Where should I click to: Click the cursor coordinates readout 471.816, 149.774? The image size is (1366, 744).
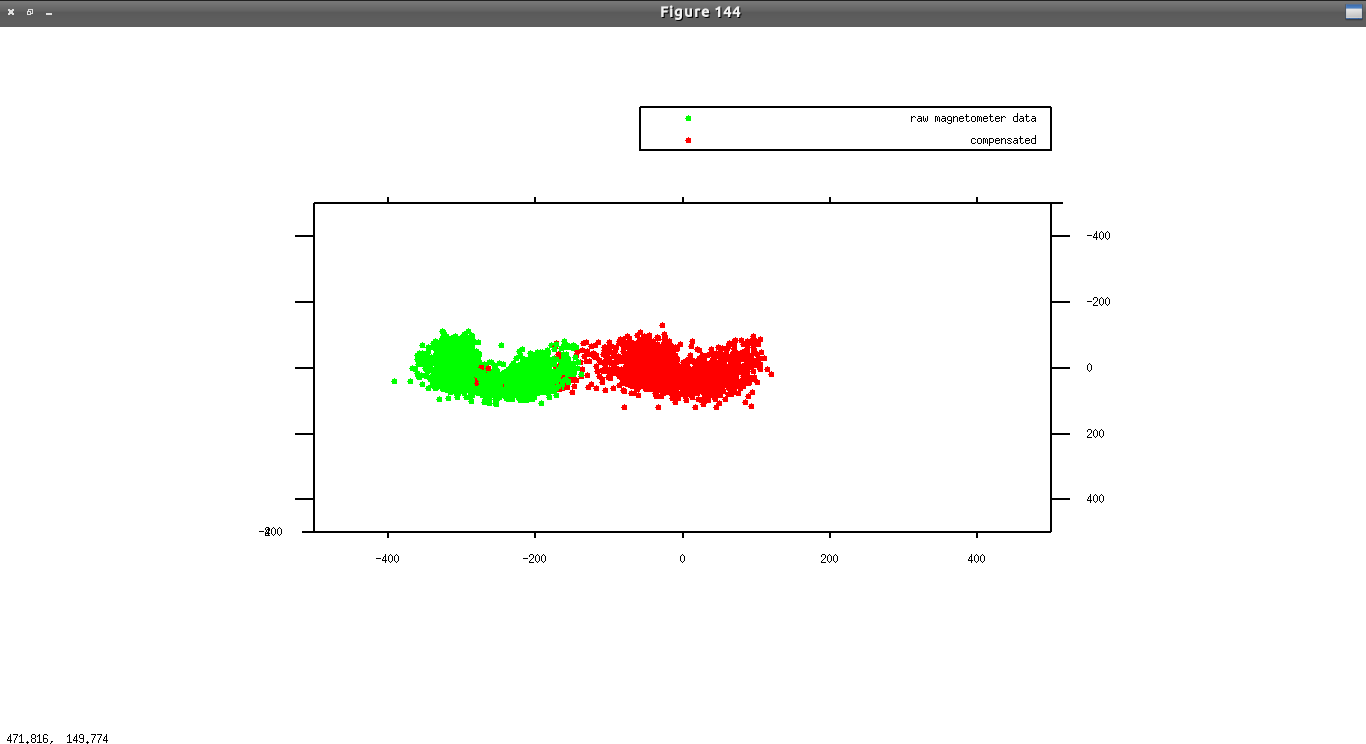pos(57,739)
